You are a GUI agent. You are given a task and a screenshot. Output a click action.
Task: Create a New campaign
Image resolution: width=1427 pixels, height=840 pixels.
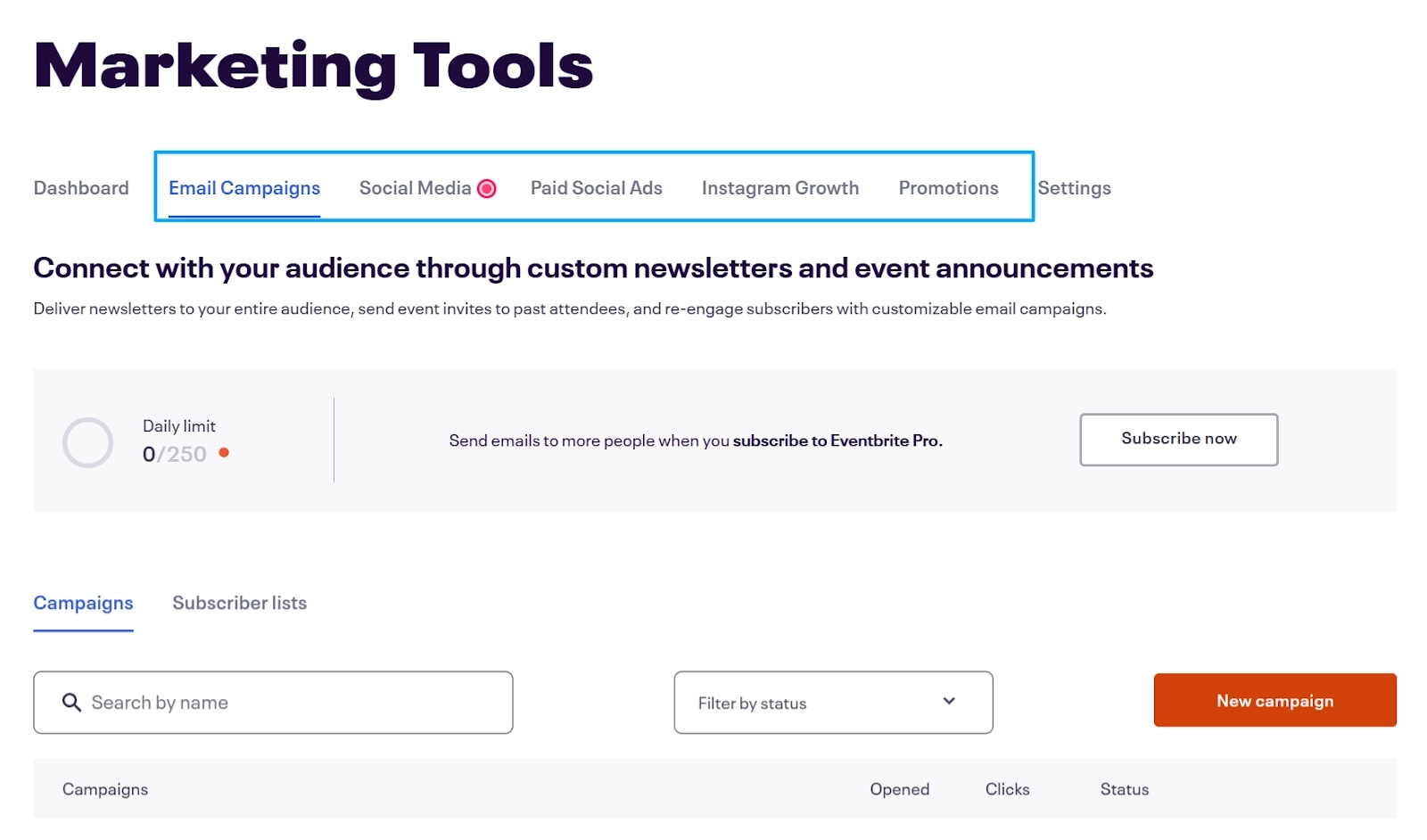click(x=1274, y=700)
